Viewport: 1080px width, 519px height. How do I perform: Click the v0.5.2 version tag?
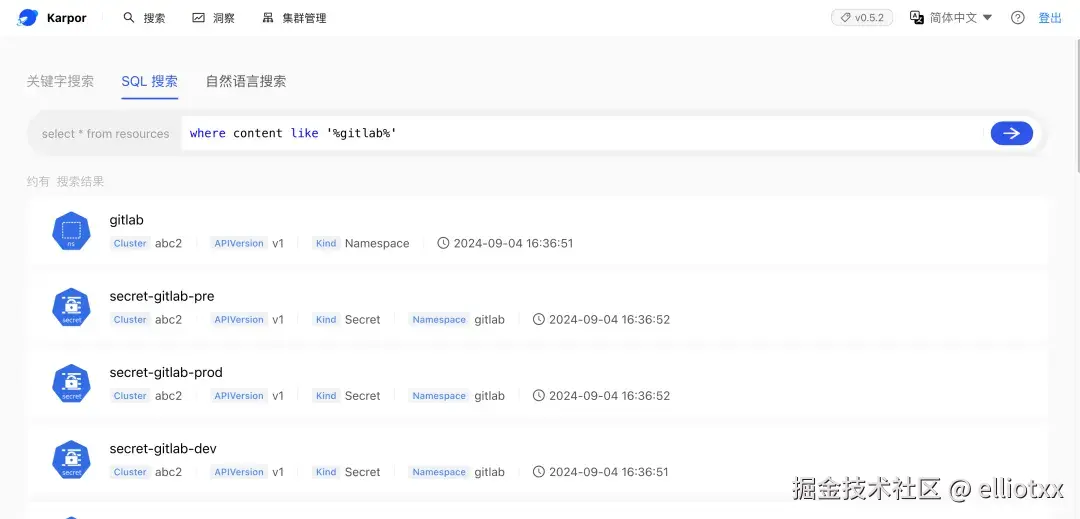point(862,18)
